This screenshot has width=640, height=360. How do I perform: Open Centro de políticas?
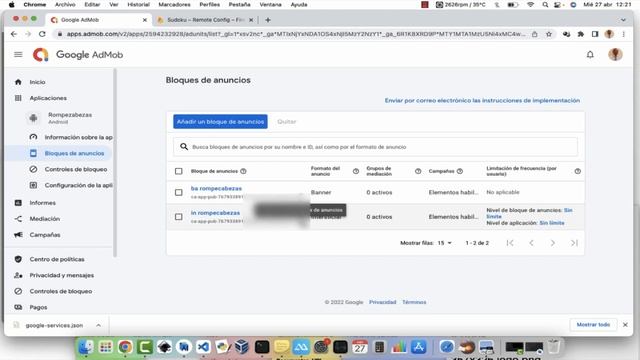(x=57, y=259)
